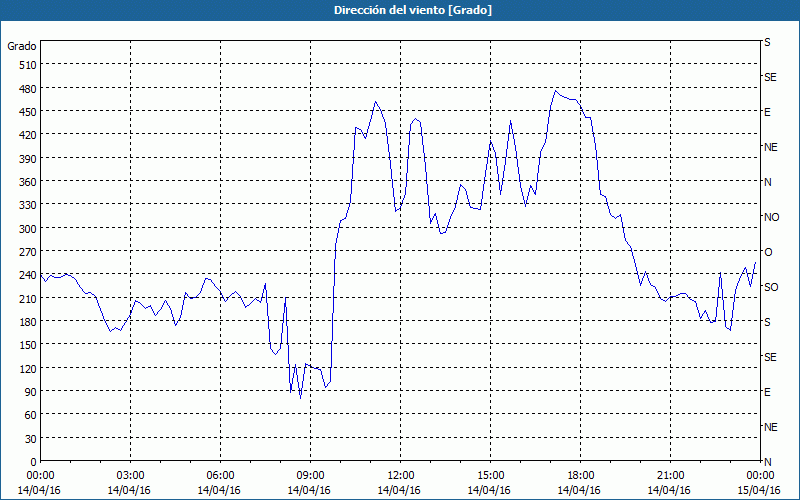
Task: Click the 14/04/16 date beneath 21:00
Action: click(x=669, y=490)
